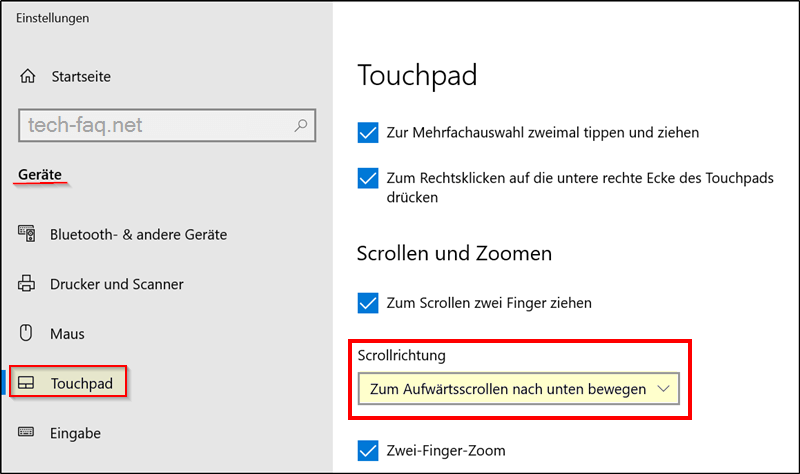Click the home icon beside Startseite

click(28, 76)
